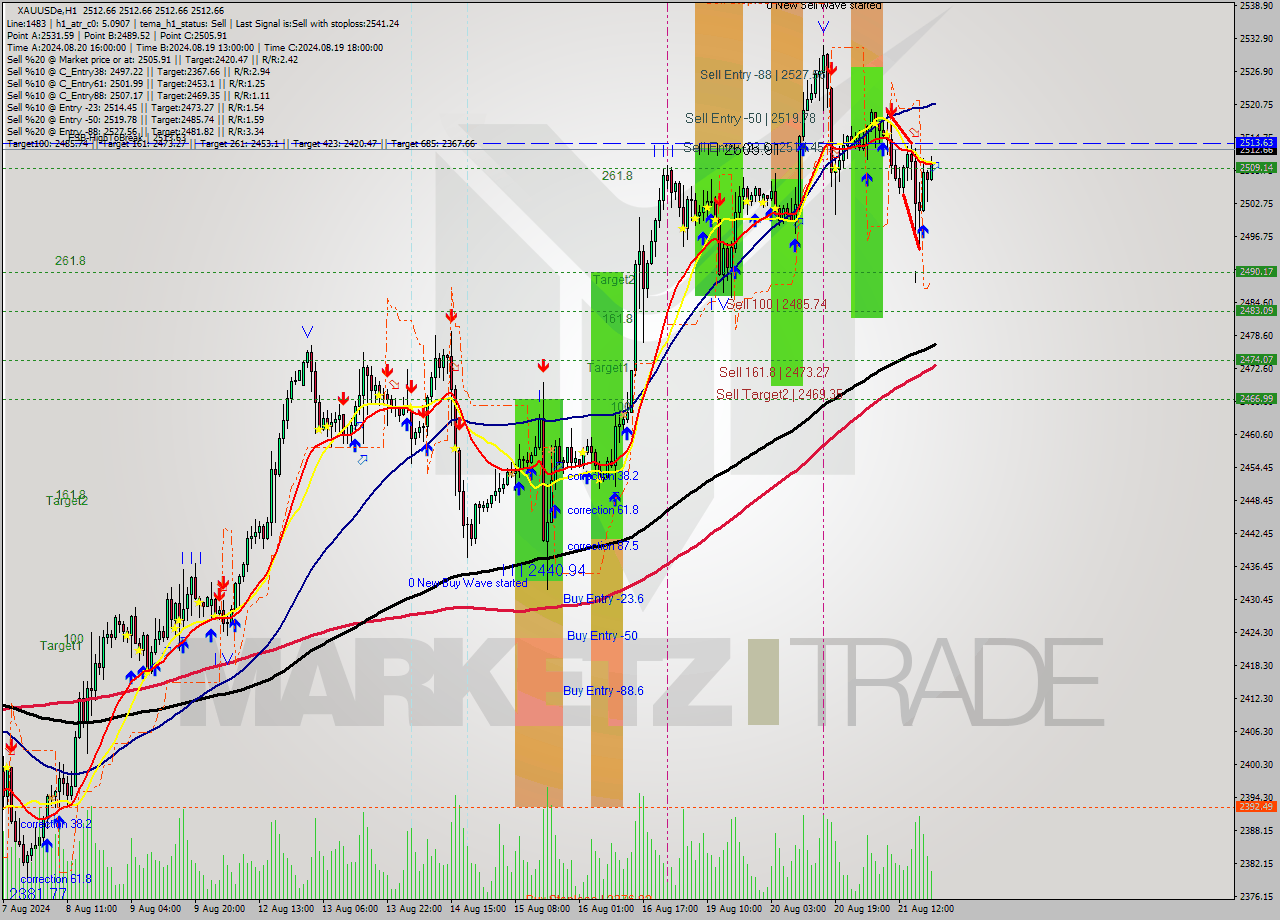Click the blue 2513.63 price tag on axis
This screenshot has width=1280, height=920.
pyautogui.click(x=1256, y=143)
